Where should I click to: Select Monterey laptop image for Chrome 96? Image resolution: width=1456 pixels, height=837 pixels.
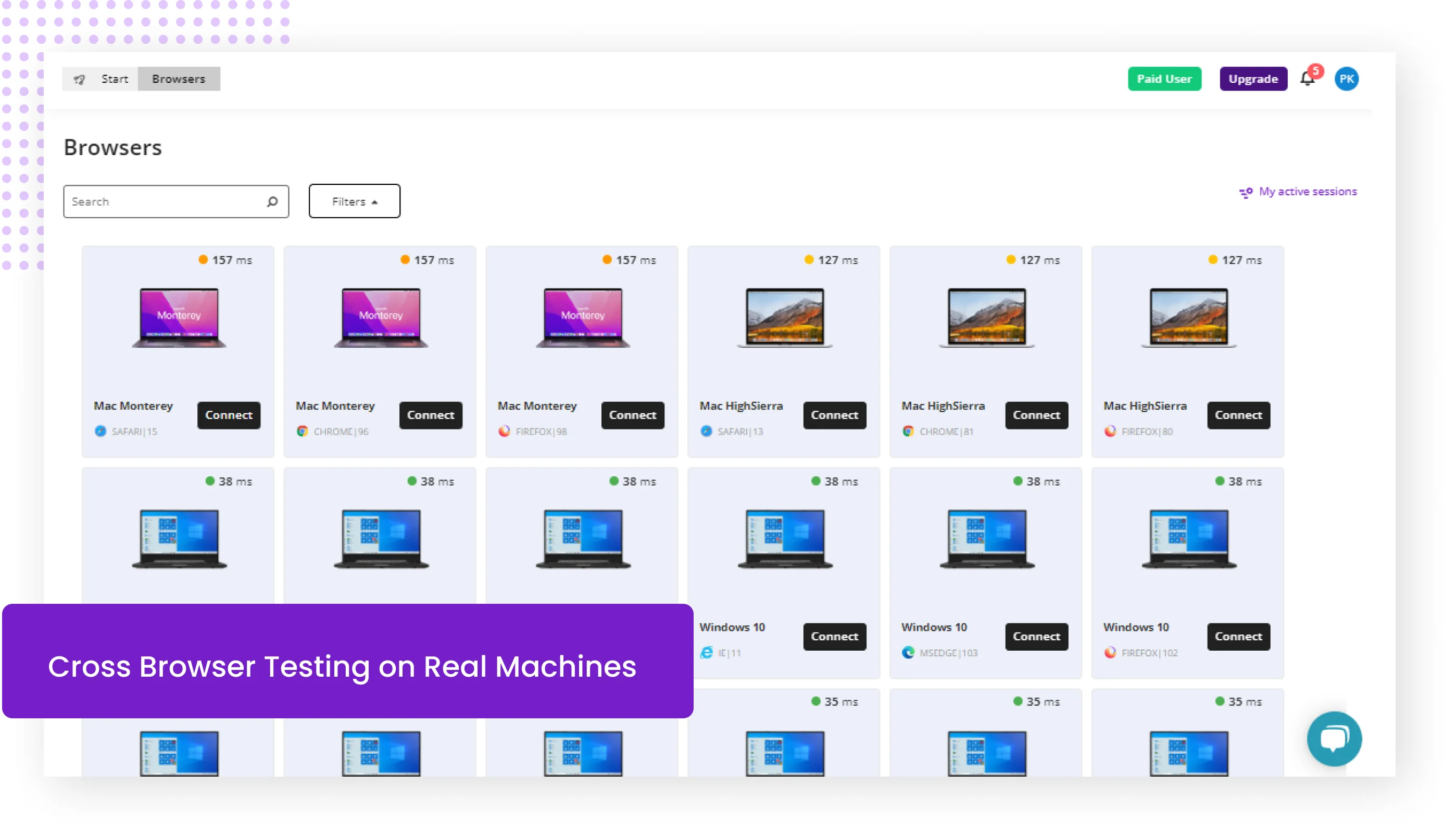[381, 318]
